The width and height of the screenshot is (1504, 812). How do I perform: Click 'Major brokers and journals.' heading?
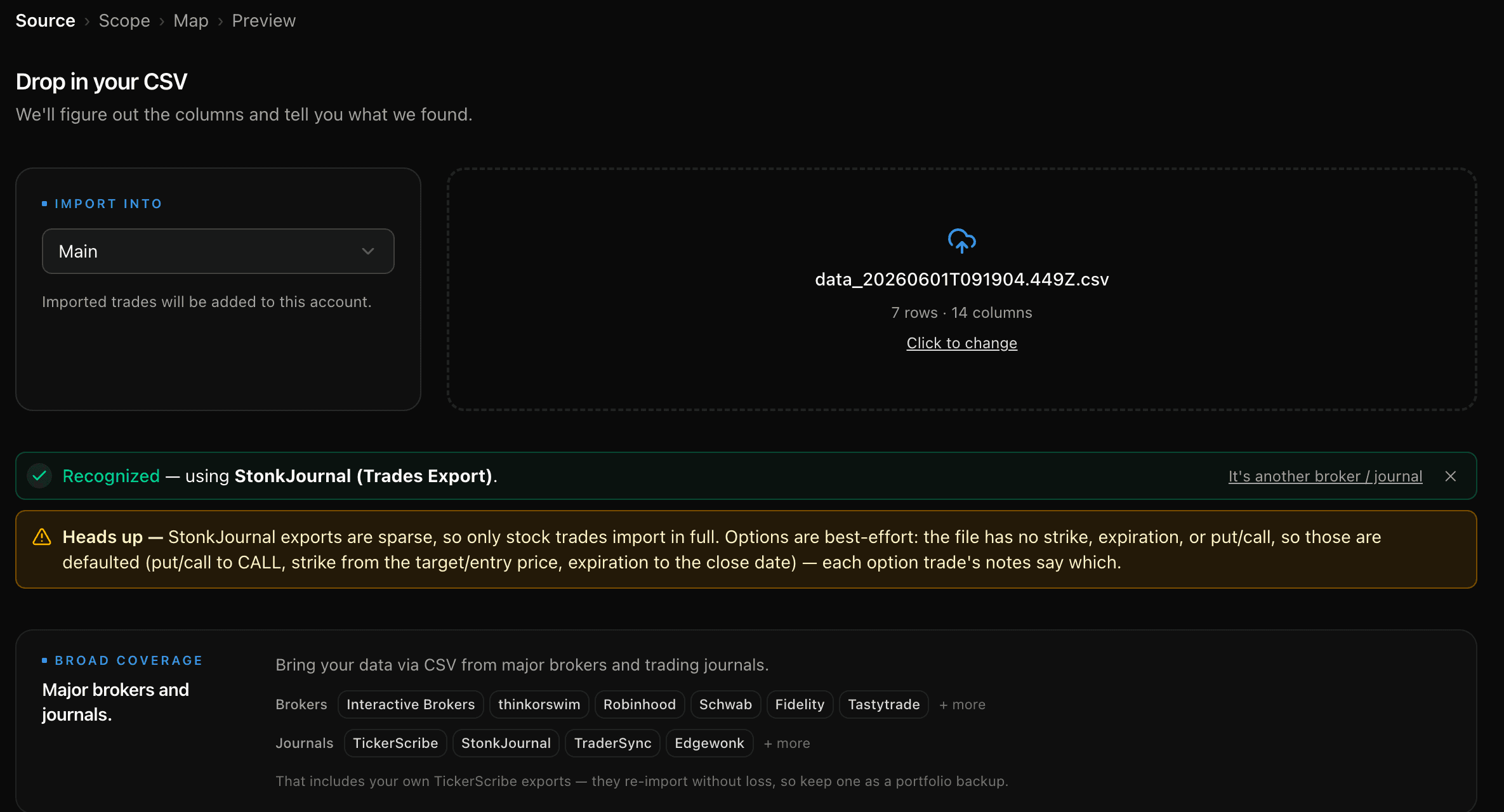coord(115,702)
